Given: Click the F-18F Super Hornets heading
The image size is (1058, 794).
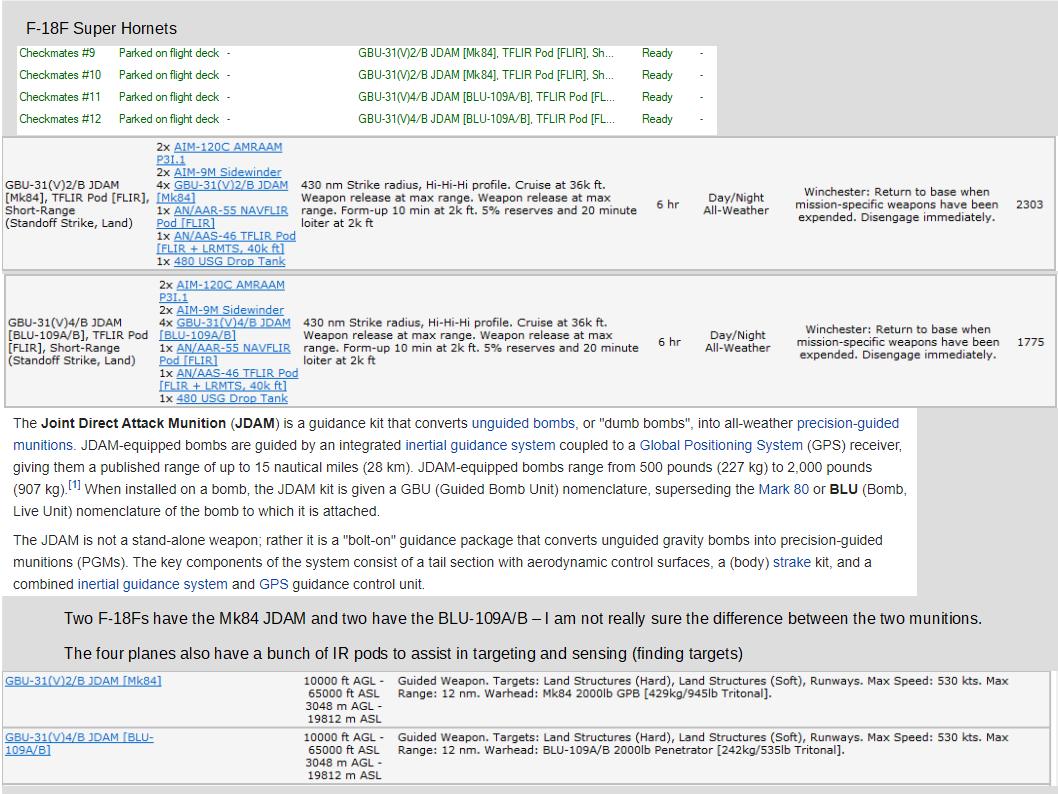Looking at the screenshot, I should (101, 28).
